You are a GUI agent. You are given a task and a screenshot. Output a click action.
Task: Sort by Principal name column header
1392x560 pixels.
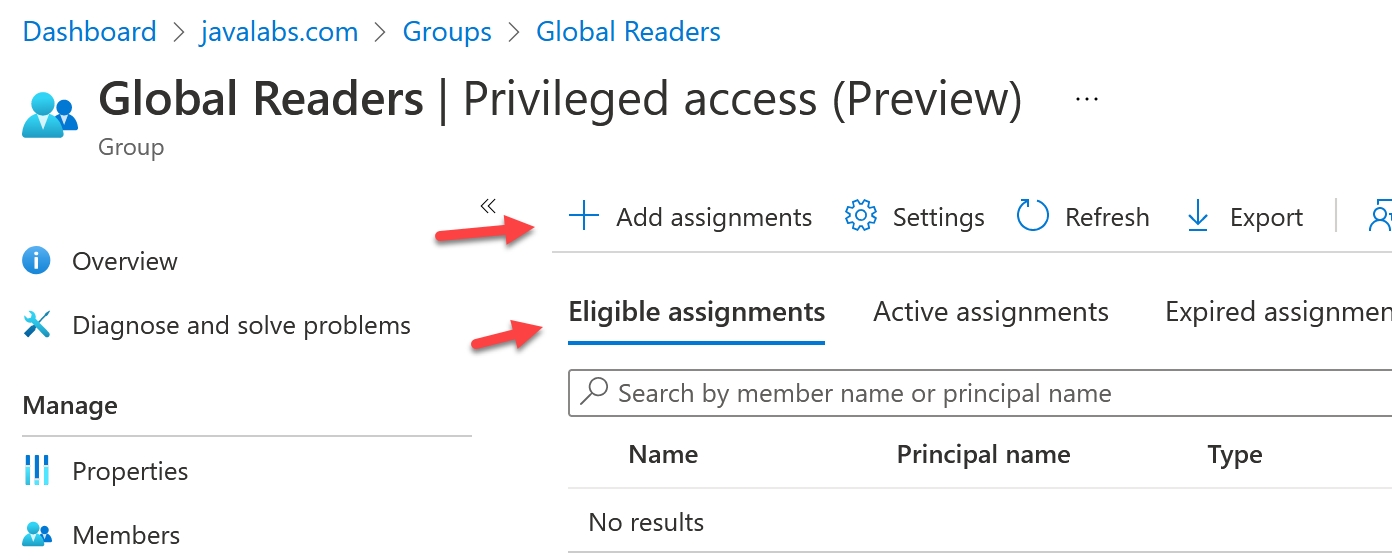(x=983, y=454)
